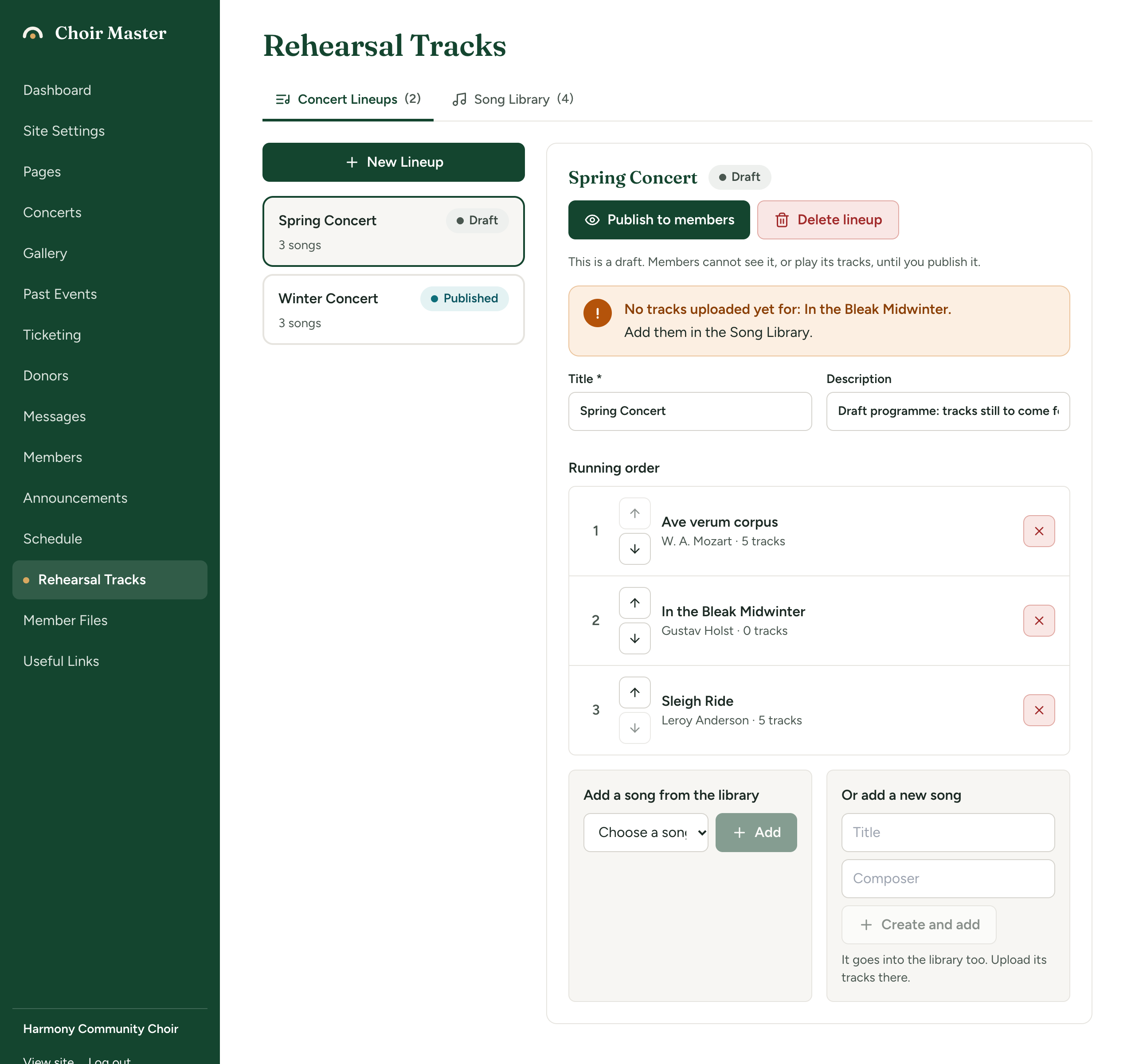Move Sleigh Ride up in order
This screenshot has height=1064, width=1135.
coord(634,692)
